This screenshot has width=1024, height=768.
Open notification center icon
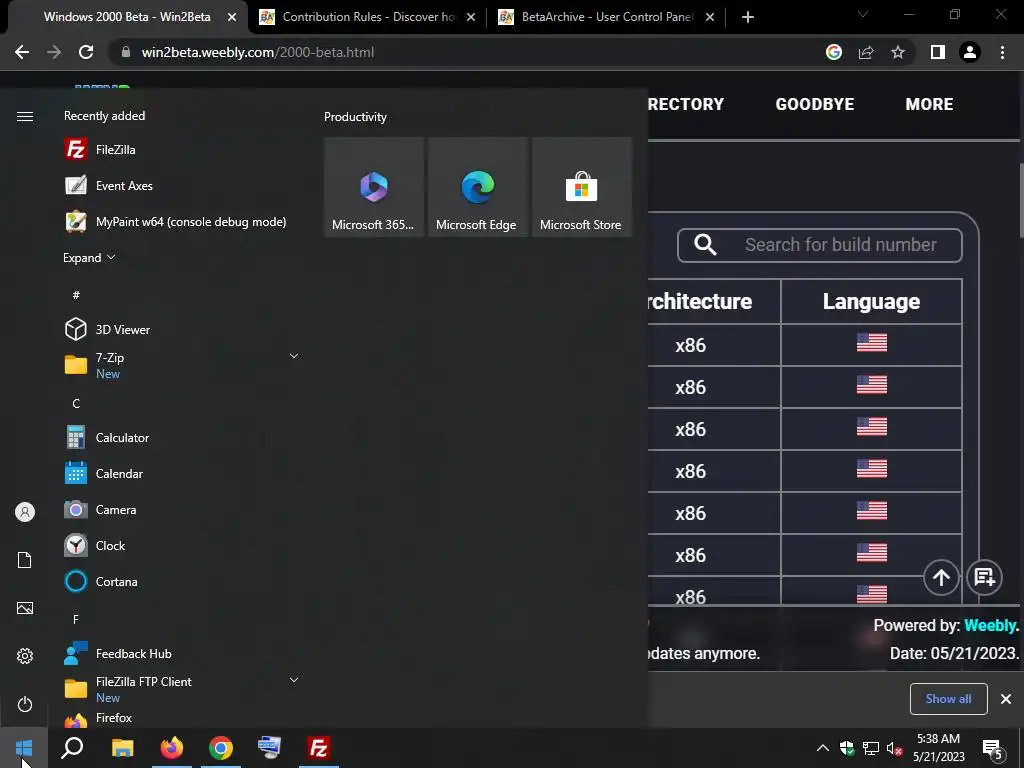click(993, 748)
